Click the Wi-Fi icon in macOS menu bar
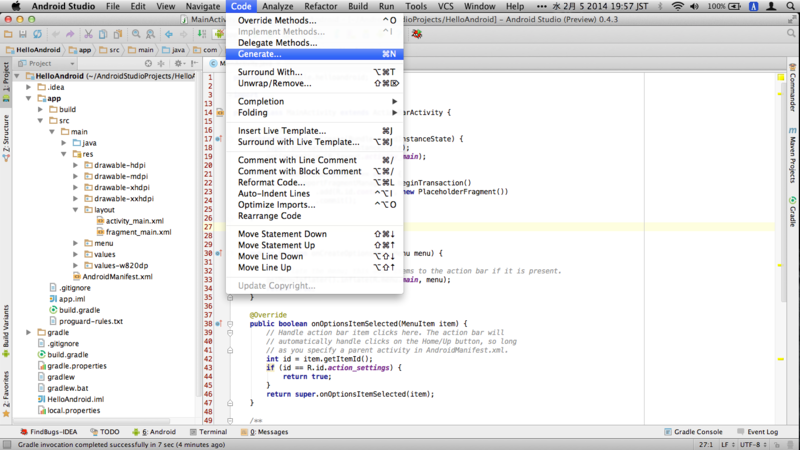This screenshot has width=800, height=450. click(x=678, y=6)
